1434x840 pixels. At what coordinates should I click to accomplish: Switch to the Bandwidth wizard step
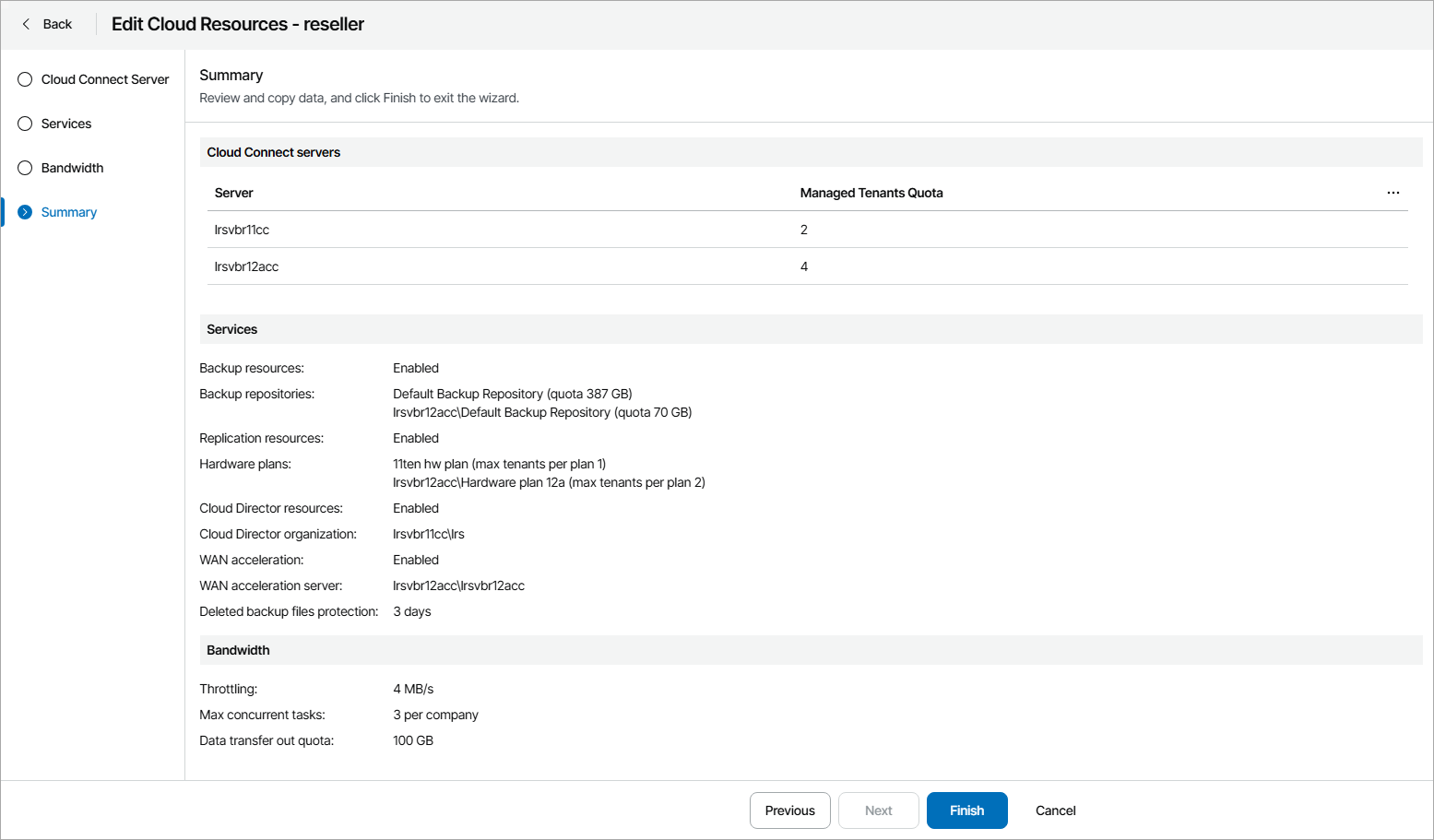click(x=72, y=168)
